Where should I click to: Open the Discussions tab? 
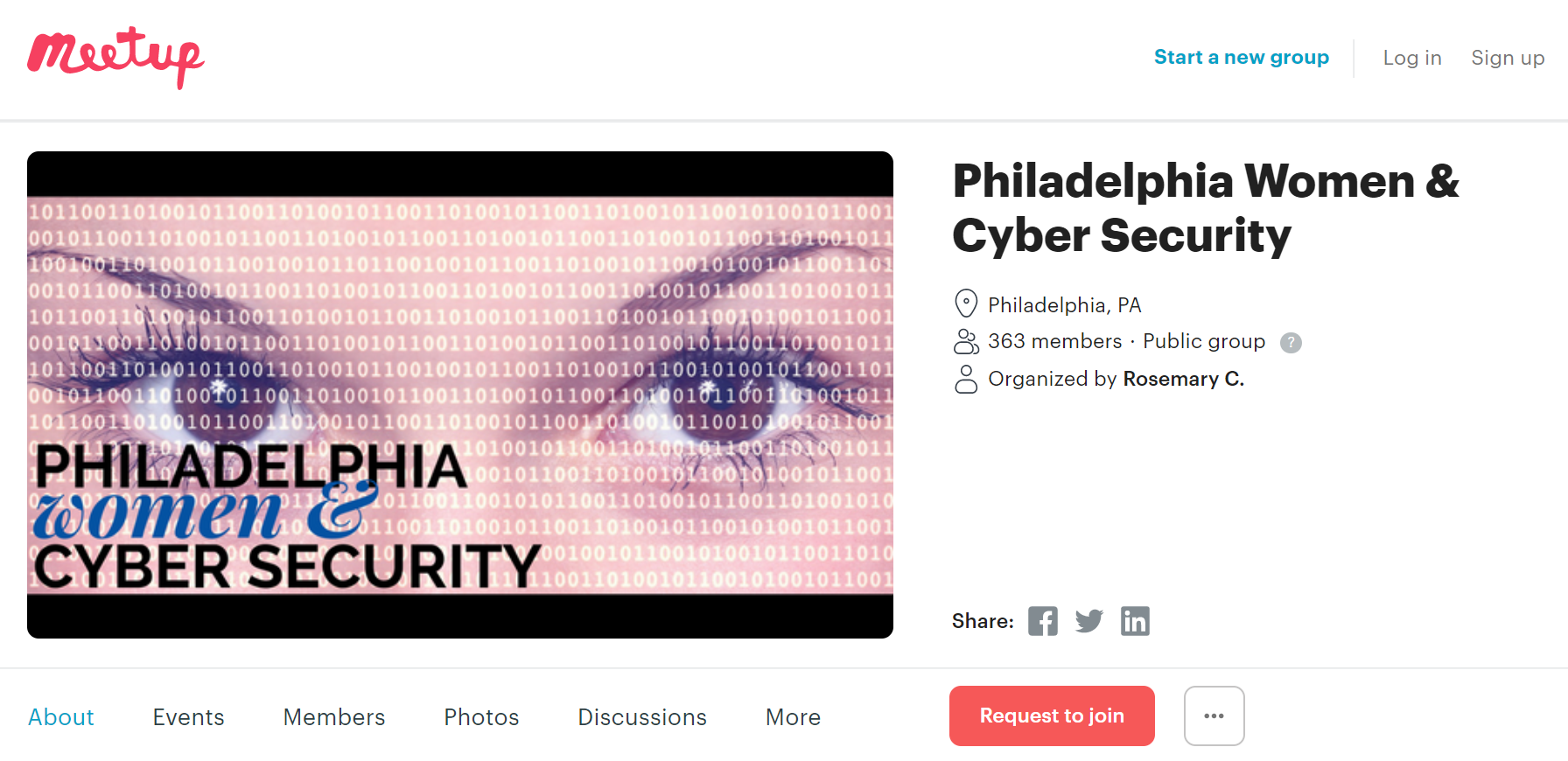pos(642,717)
